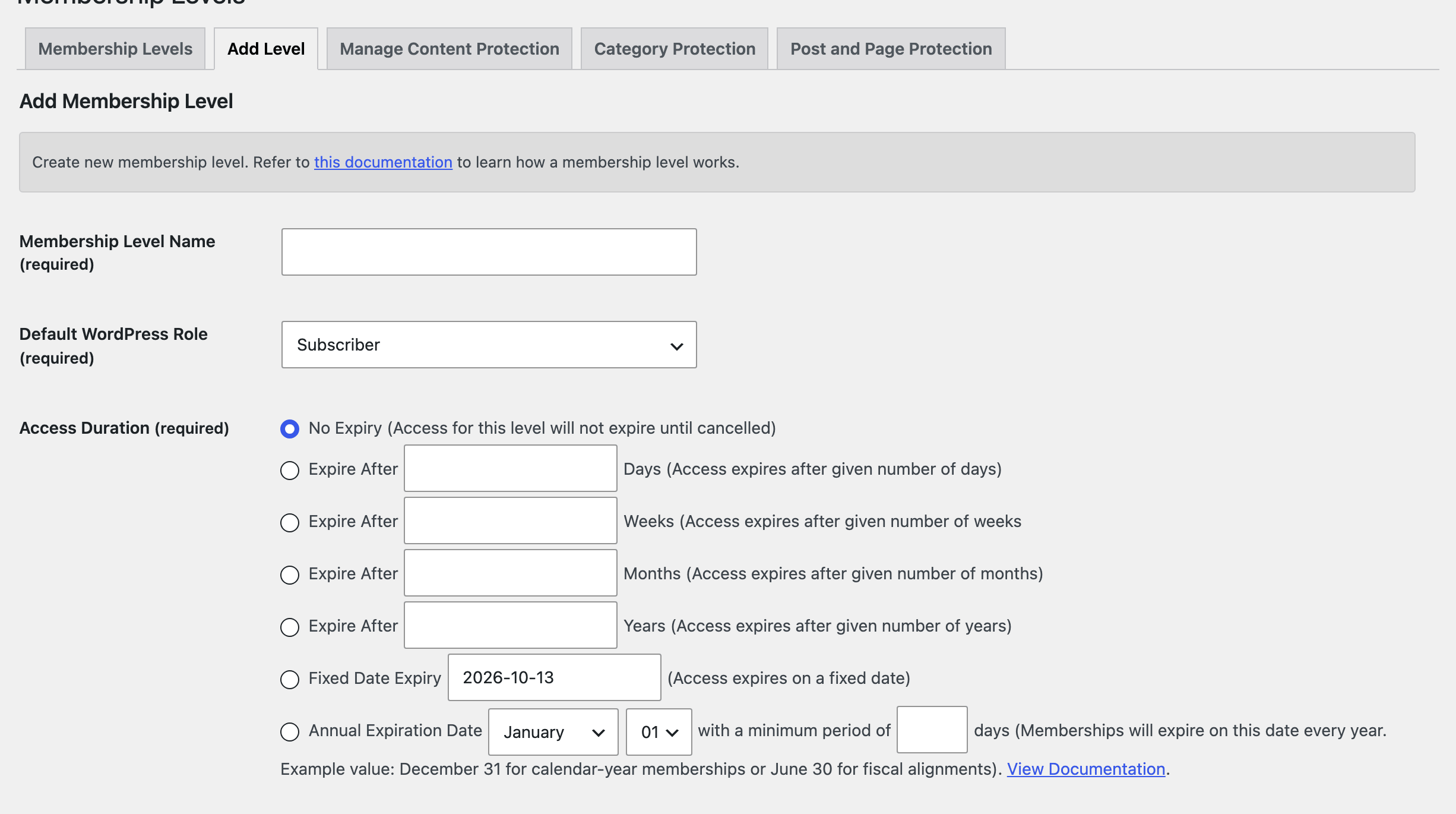Click the Membership Level Name input field
The width and height of the screenshot is (1456, 814).
pos(489,252)
